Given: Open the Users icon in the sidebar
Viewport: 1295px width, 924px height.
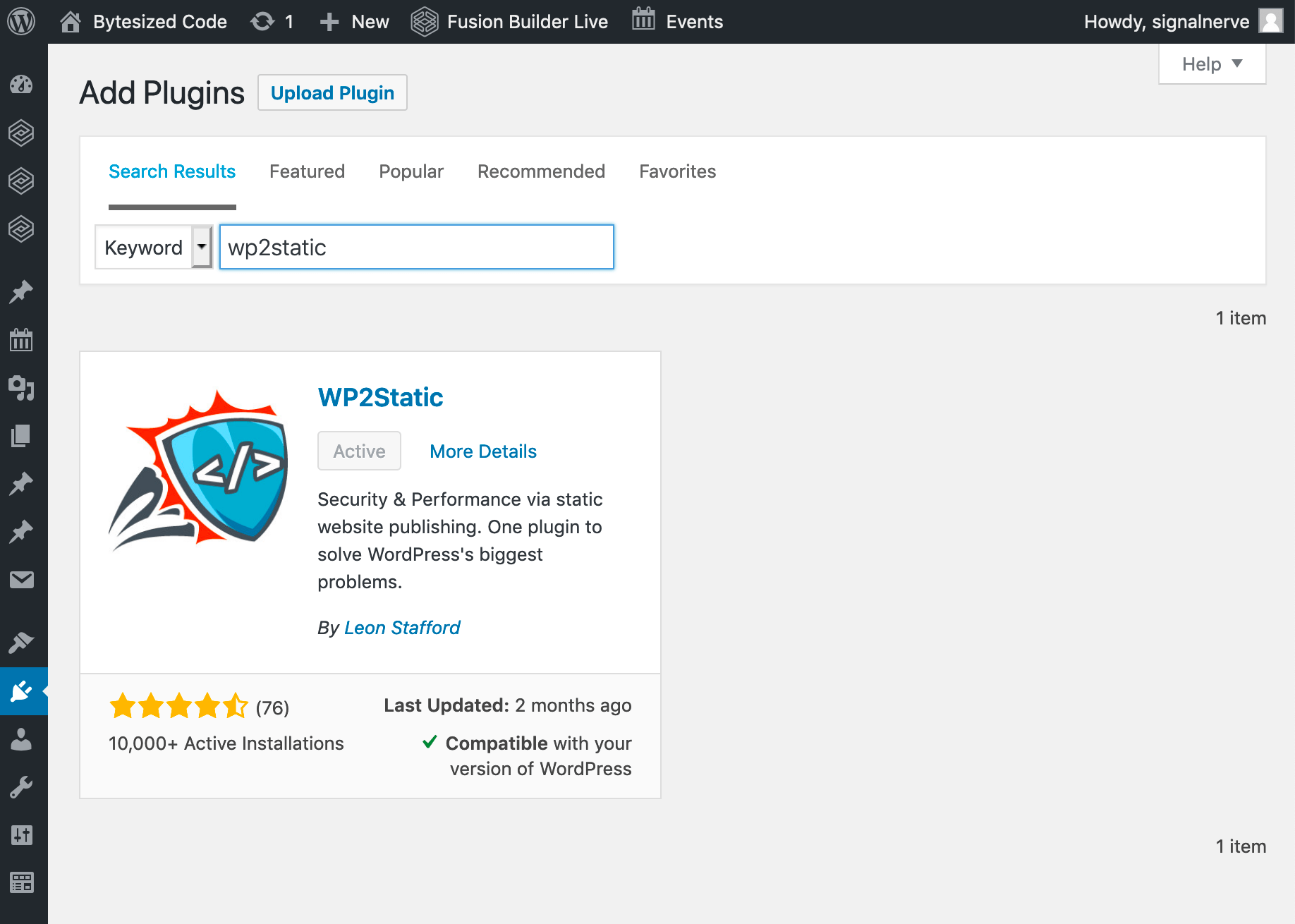Looking at the screenshot, I should click(22, 739).
